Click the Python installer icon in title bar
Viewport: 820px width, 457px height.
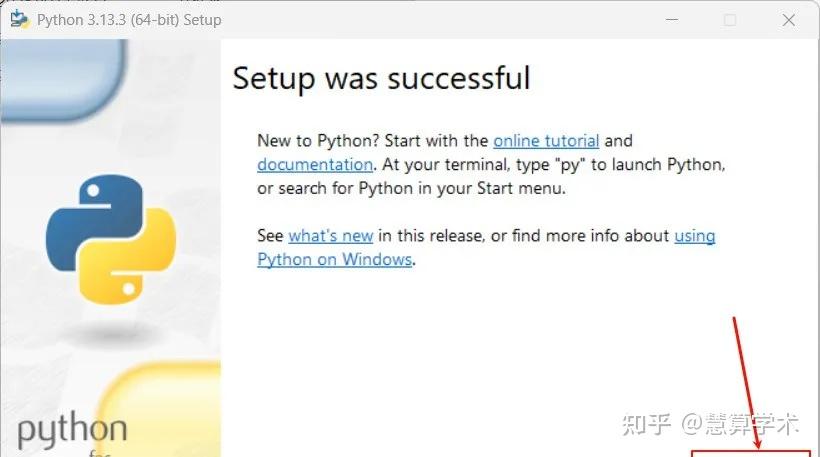pos(18,20)
